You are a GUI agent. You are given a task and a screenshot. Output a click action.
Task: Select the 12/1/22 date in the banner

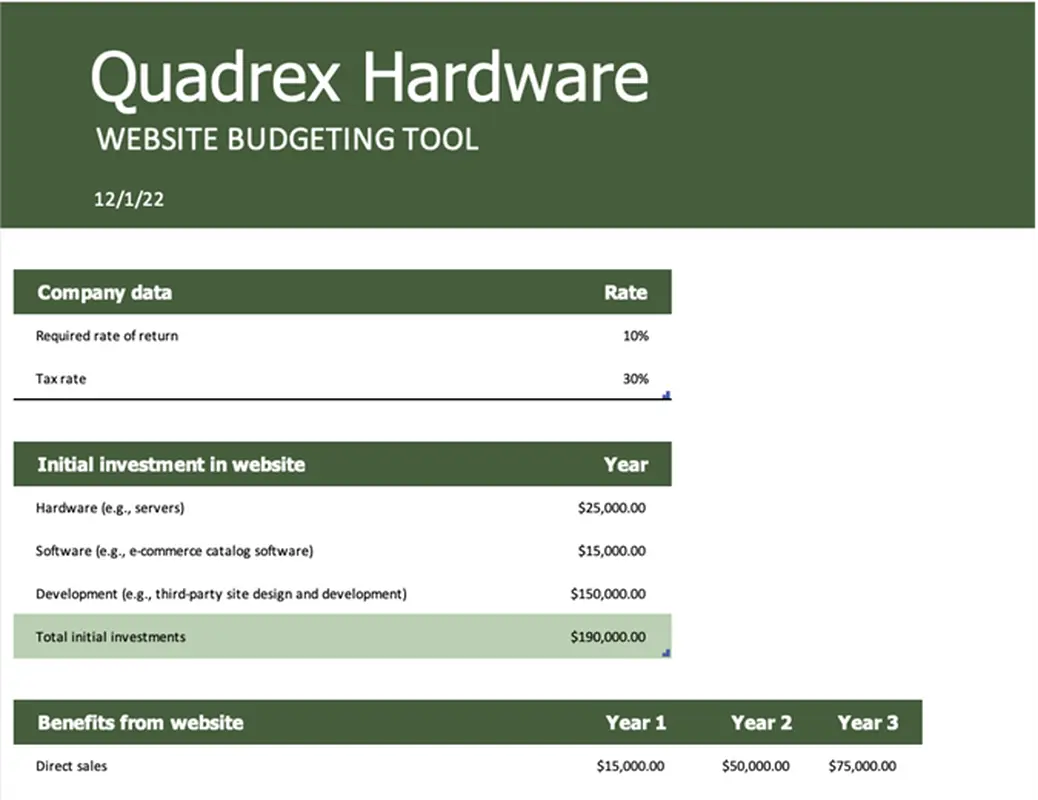(x=129, y=199)
